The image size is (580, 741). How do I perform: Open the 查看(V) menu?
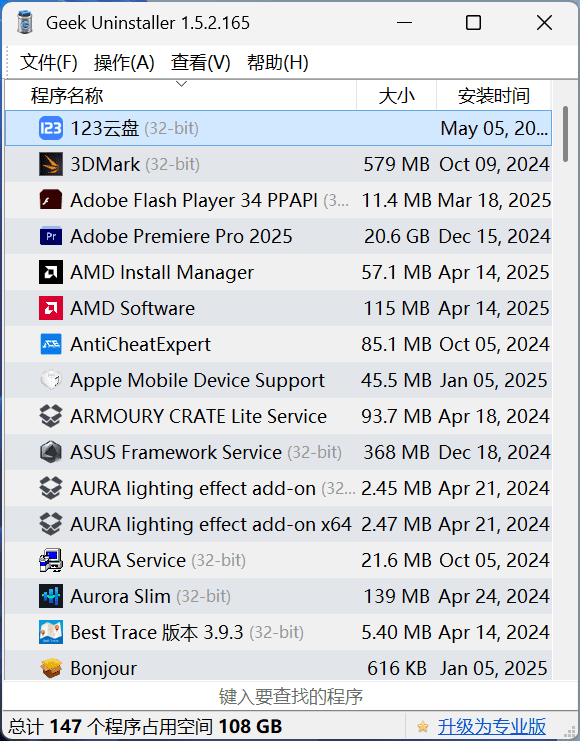click(x=200, y=62)
